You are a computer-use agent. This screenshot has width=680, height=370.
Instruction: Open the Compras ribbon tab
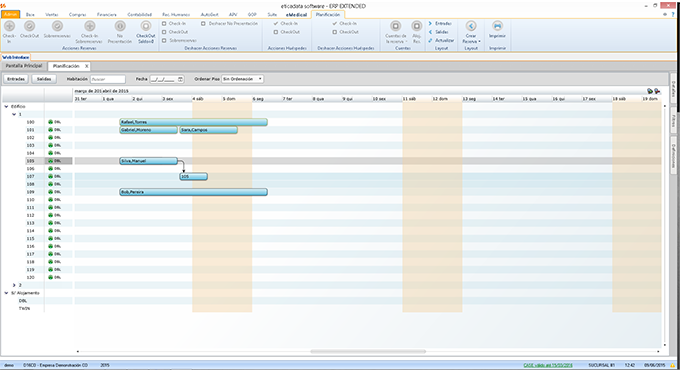[x=77, y=14]
